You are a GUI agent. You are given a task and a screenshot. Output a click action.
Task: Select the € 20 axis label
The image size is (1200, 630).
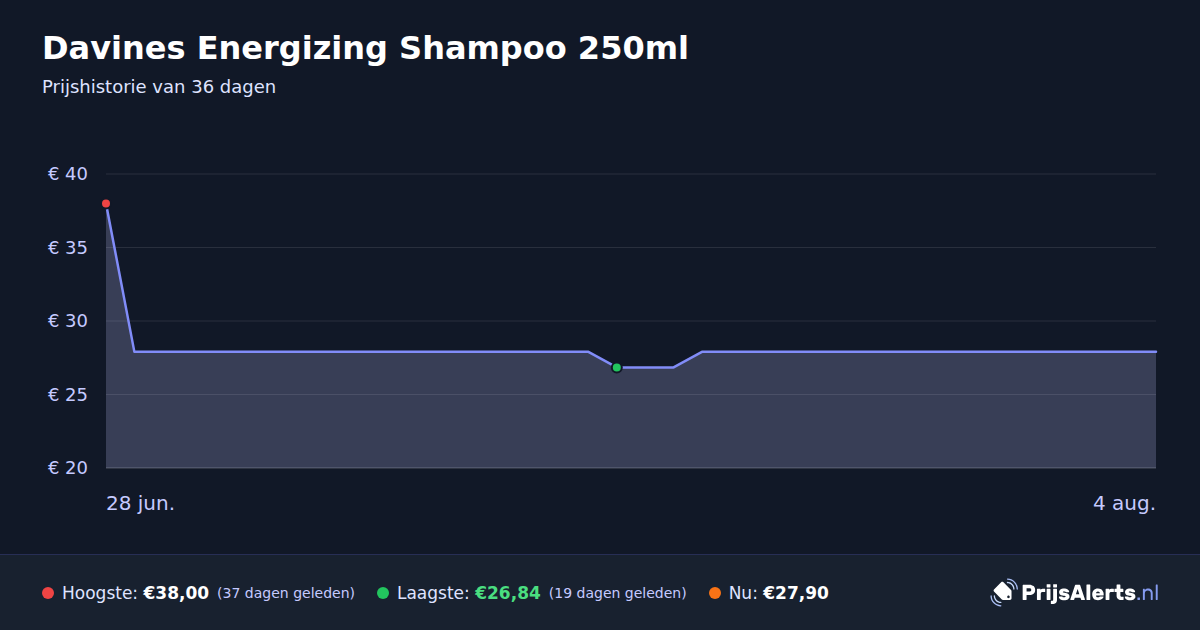[68, 468]
